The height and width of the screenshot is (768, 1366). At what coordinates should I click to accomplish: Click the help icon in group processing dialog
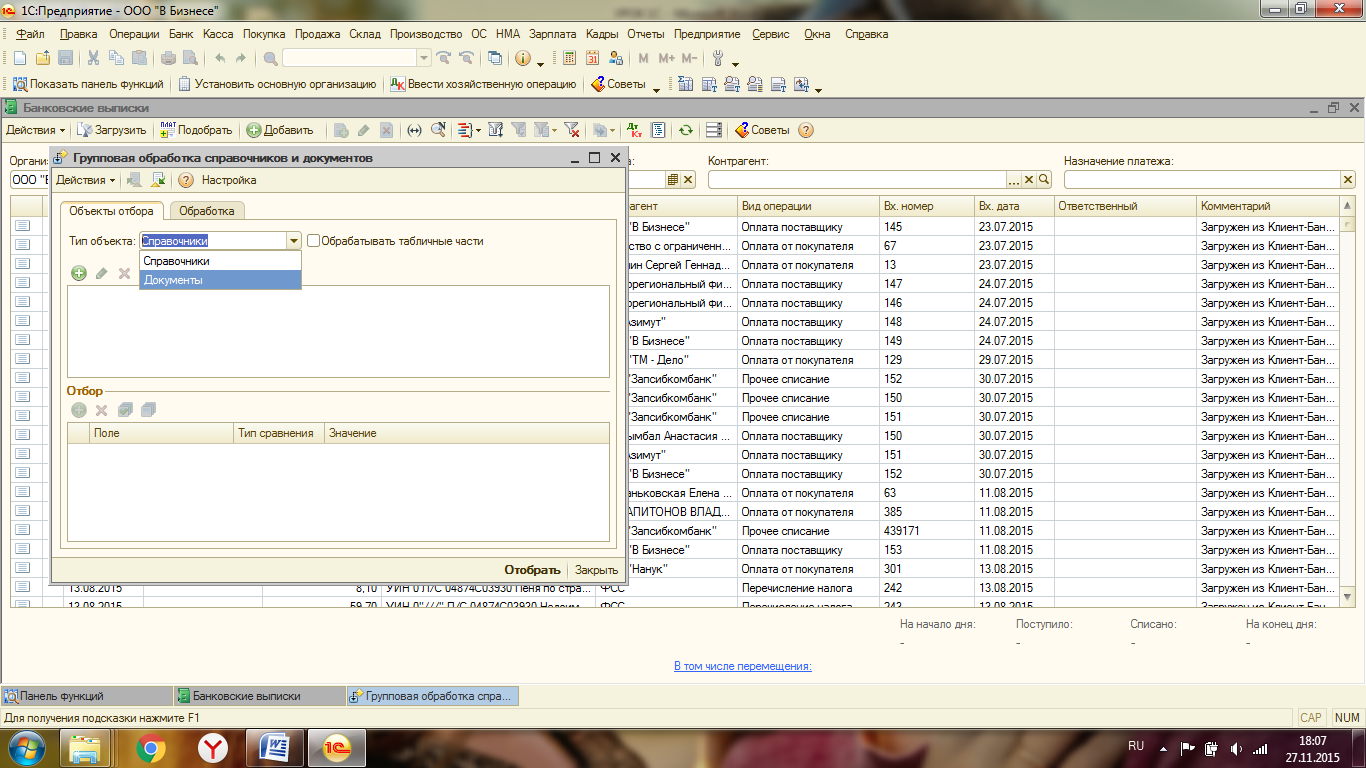(185, 180)
